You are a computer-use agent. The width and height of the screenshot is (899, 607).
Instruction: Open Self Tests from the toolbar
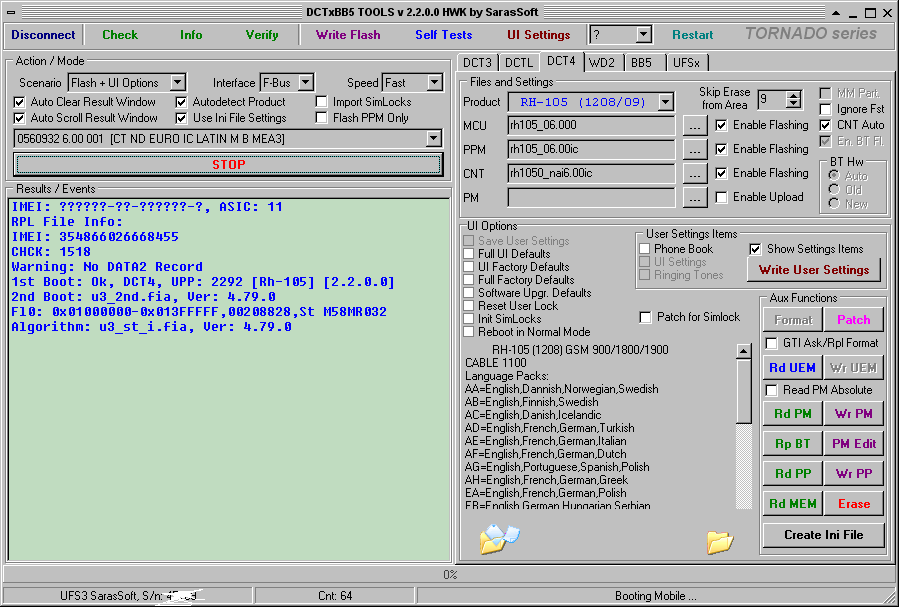(444, 35)
